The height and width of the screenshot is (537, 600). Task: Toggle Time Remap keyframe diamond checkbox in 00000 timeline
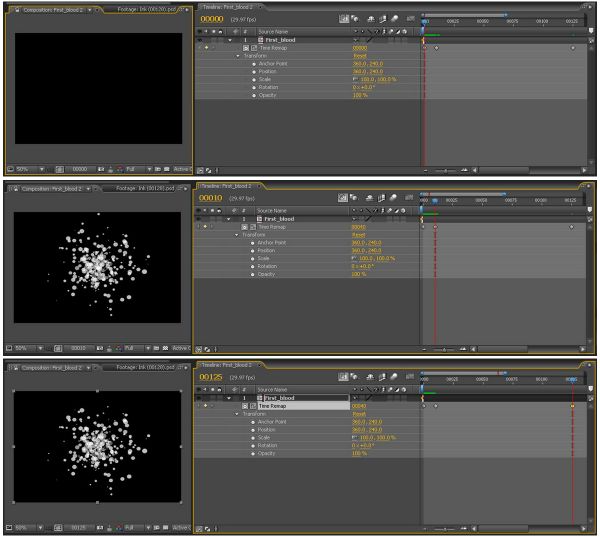click(x=207, y=48)
